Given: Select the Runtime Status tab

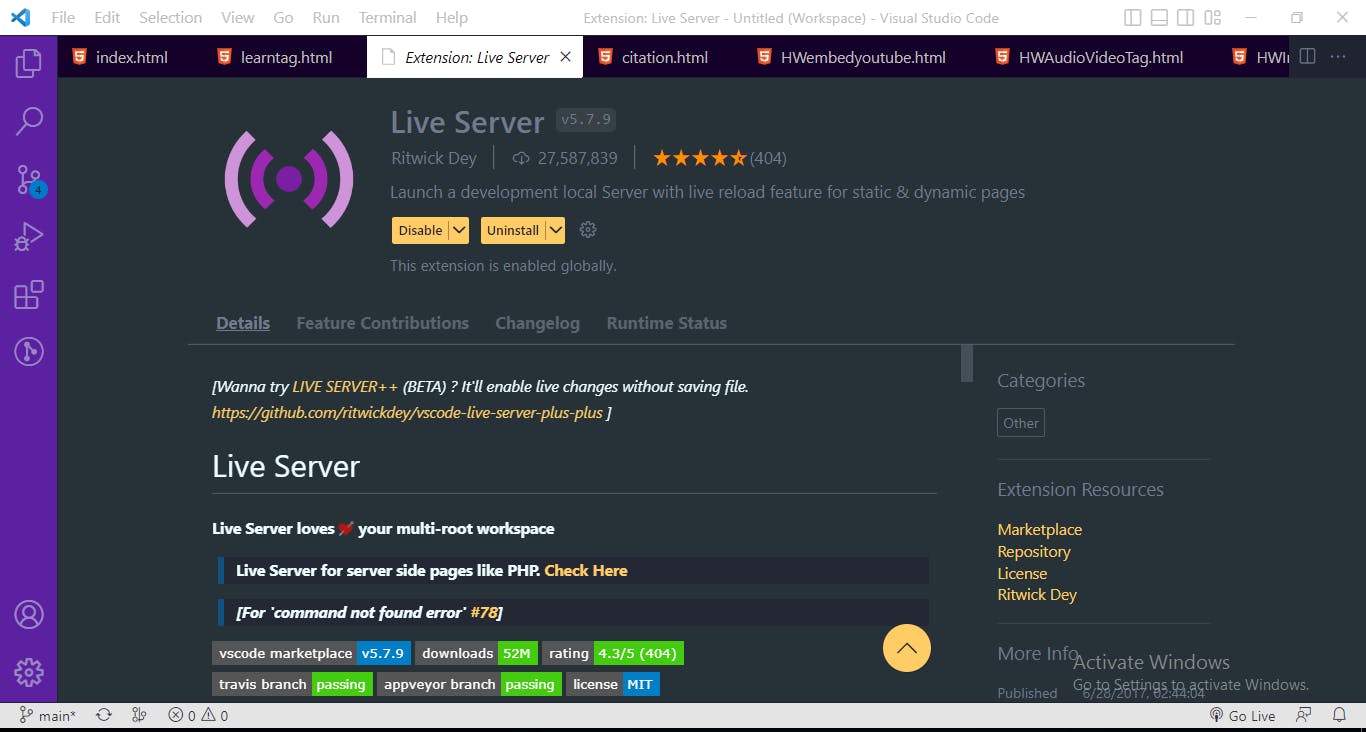Looking at the screenshot, I should [666, 323].
